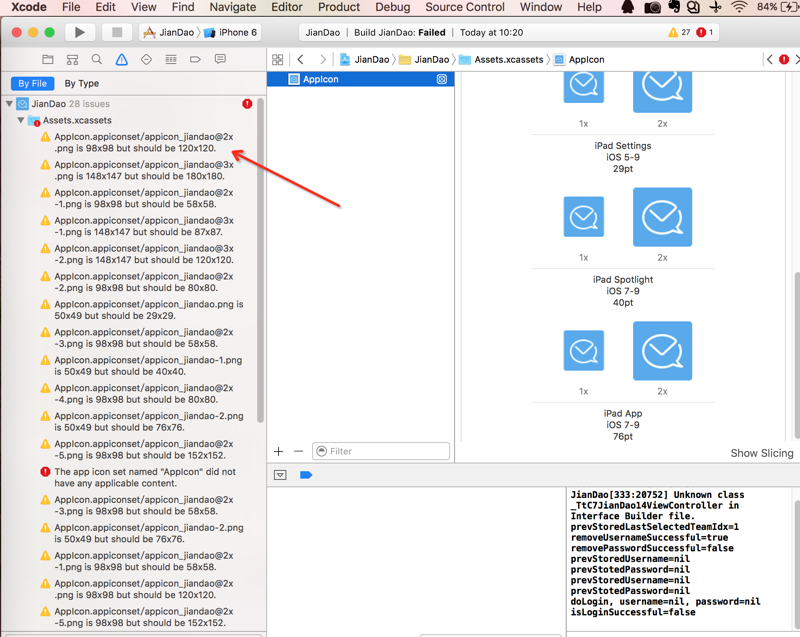Open the Filter options icon in field
The height and width of the screenshot is (637, 800).
tap(321, 451)
